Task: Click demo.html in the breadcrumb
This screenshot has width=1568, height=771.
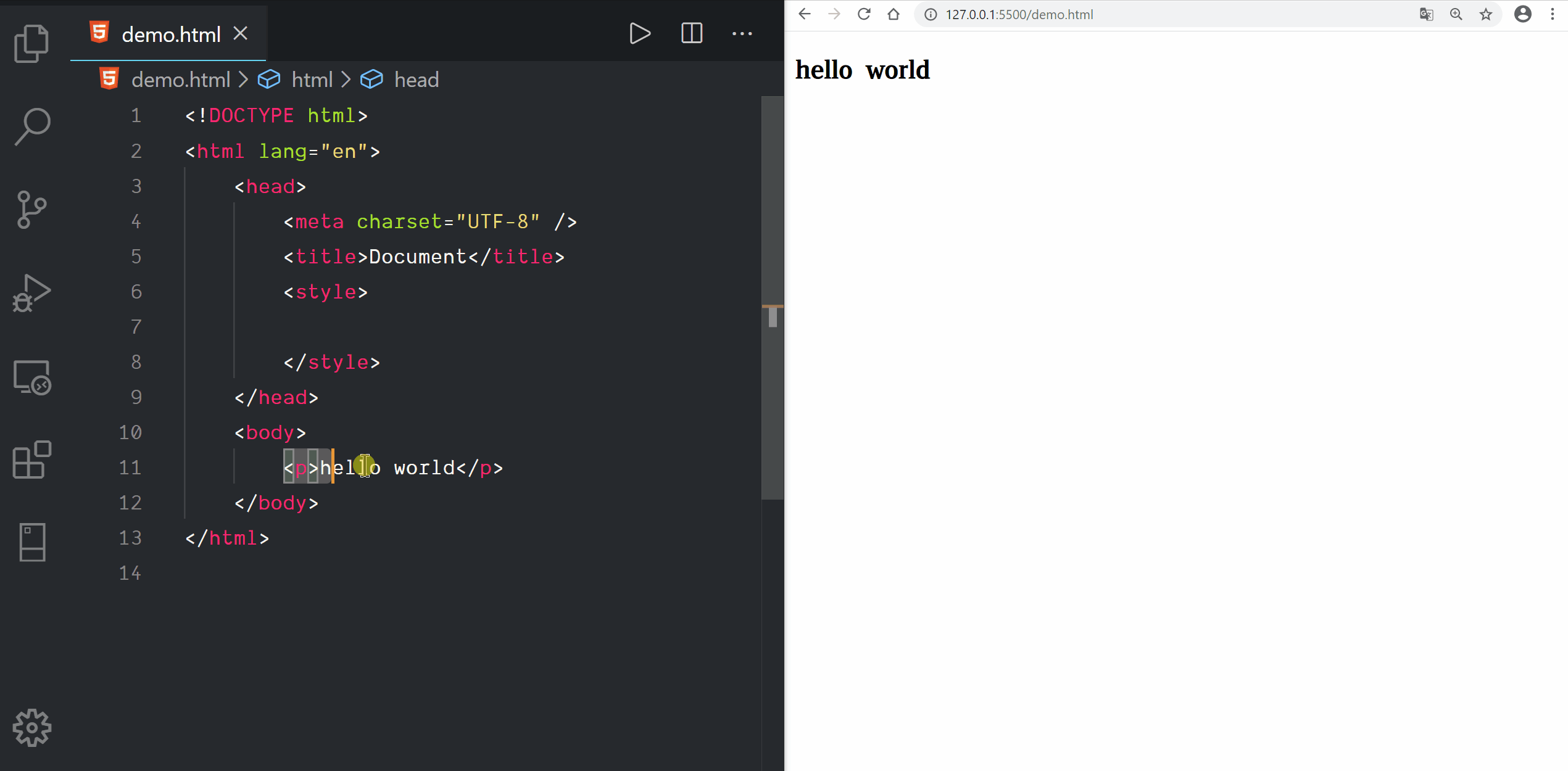Action: pos(180,80)
